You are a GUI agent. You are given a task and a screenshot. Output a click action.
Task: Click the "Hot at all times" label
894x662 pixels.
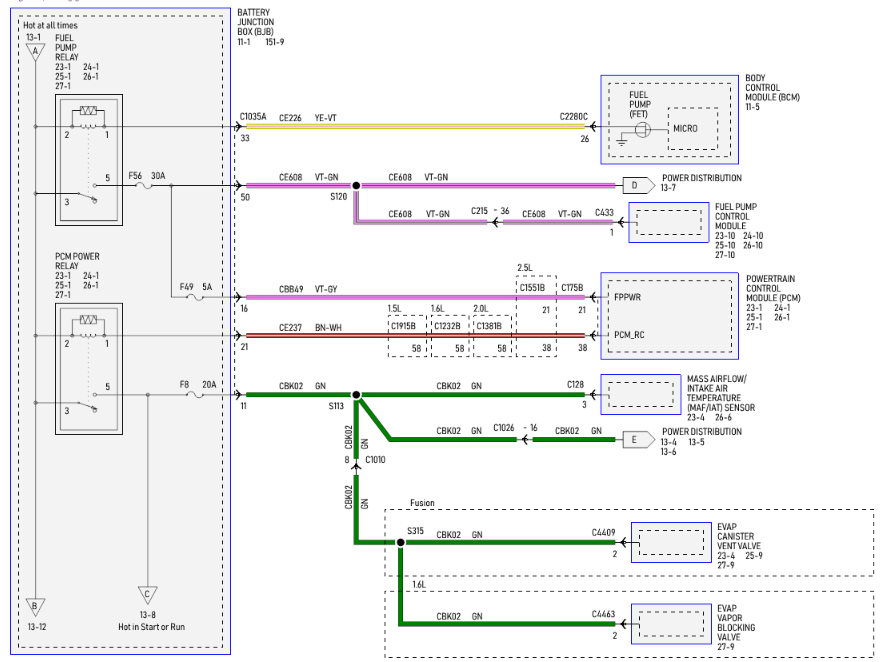[50, 26]
